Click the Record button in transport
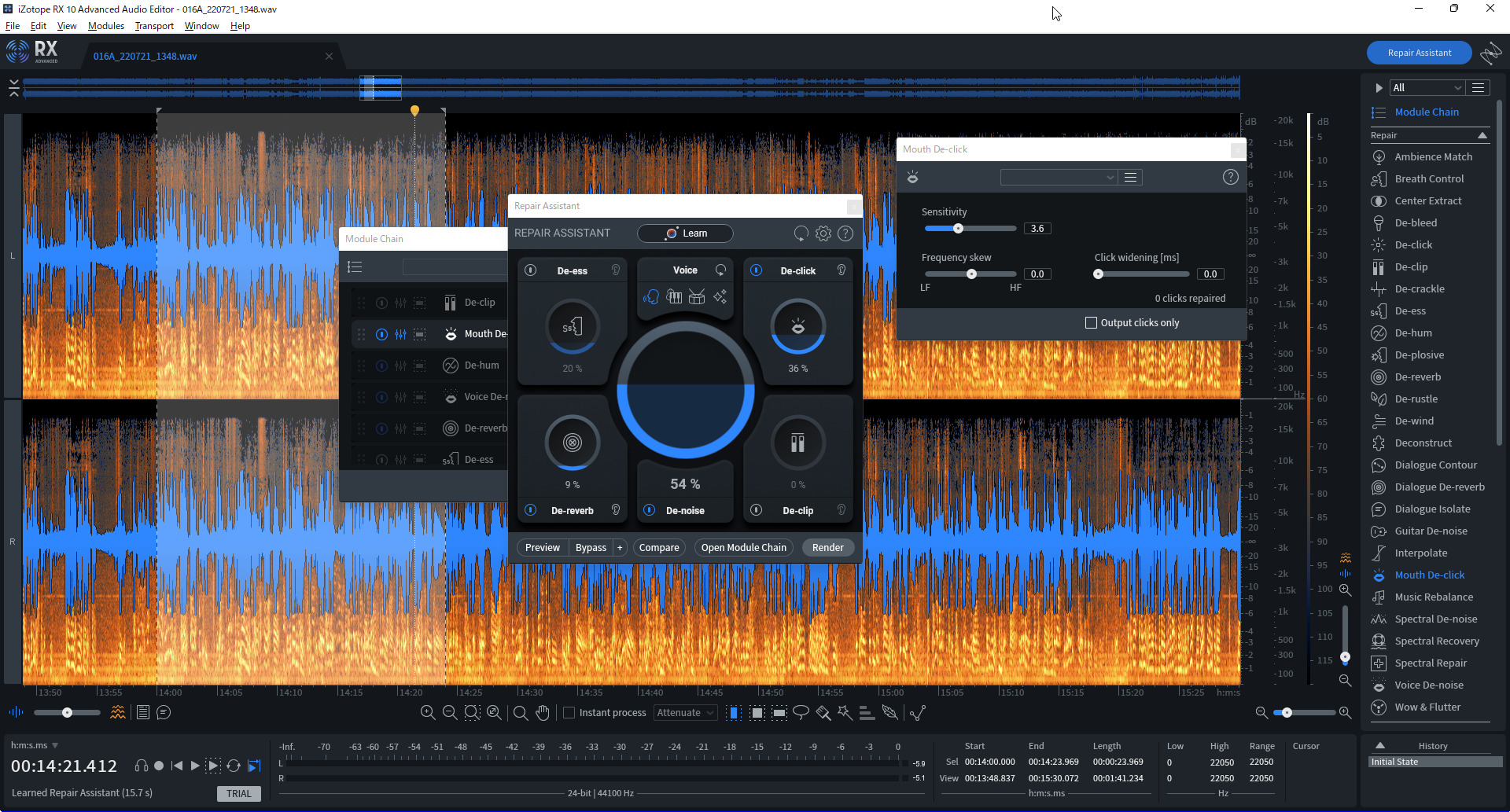 click(x=159, y=766)
